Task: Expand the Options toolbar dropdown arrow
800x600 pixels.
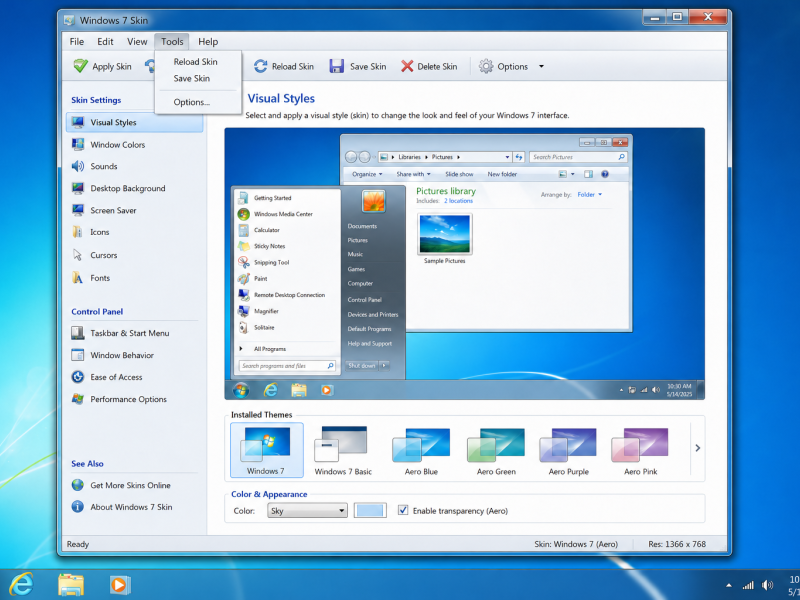Action: [541, 66]
